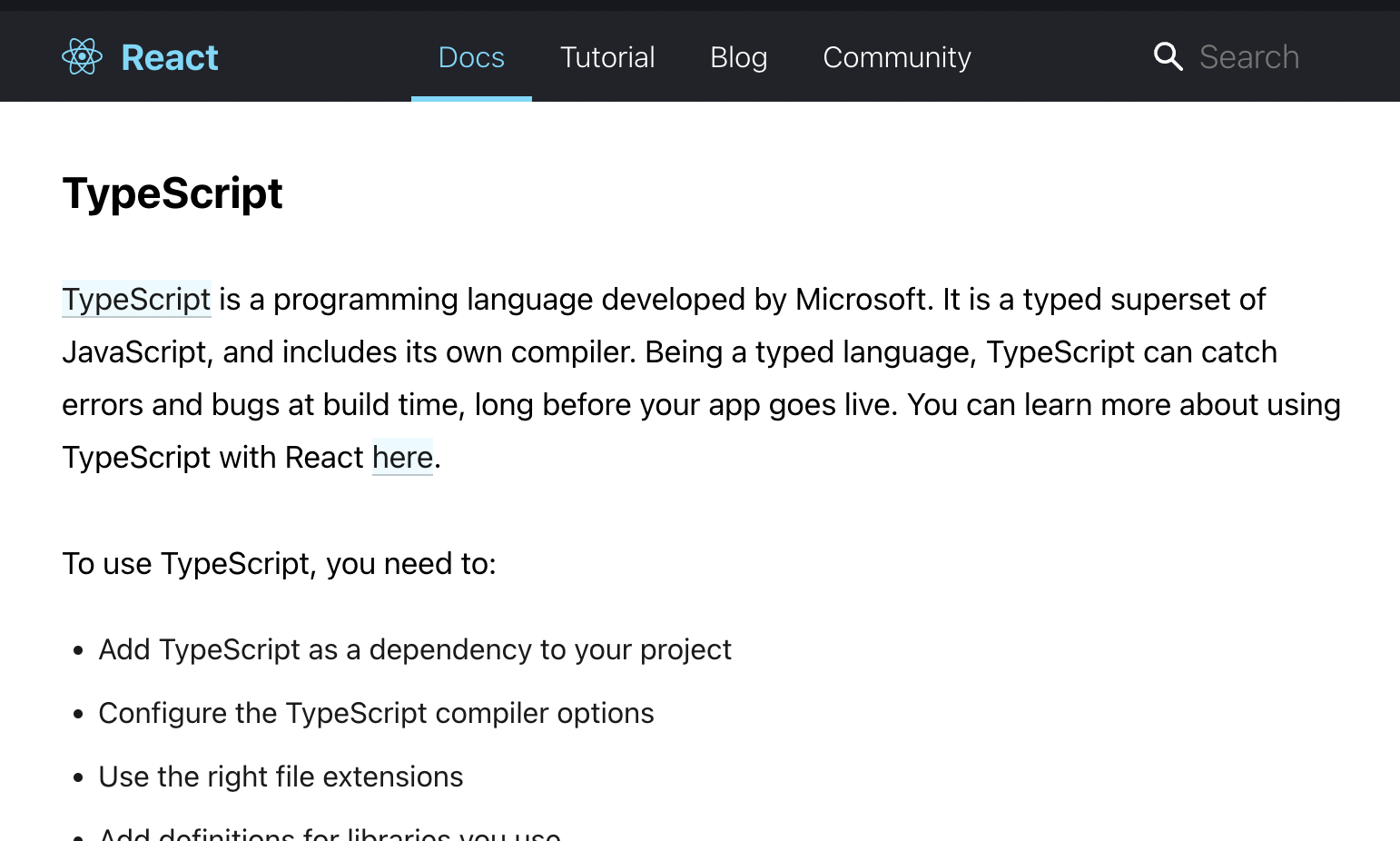Viewport: 1400px width, 841px height.
Task: Follow the 'here' link about TypeScript with React
Action: [x=402, y=457]
